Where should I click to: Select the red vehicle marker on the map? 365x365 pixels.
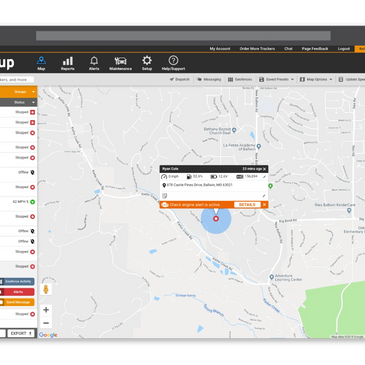(216, 219)
